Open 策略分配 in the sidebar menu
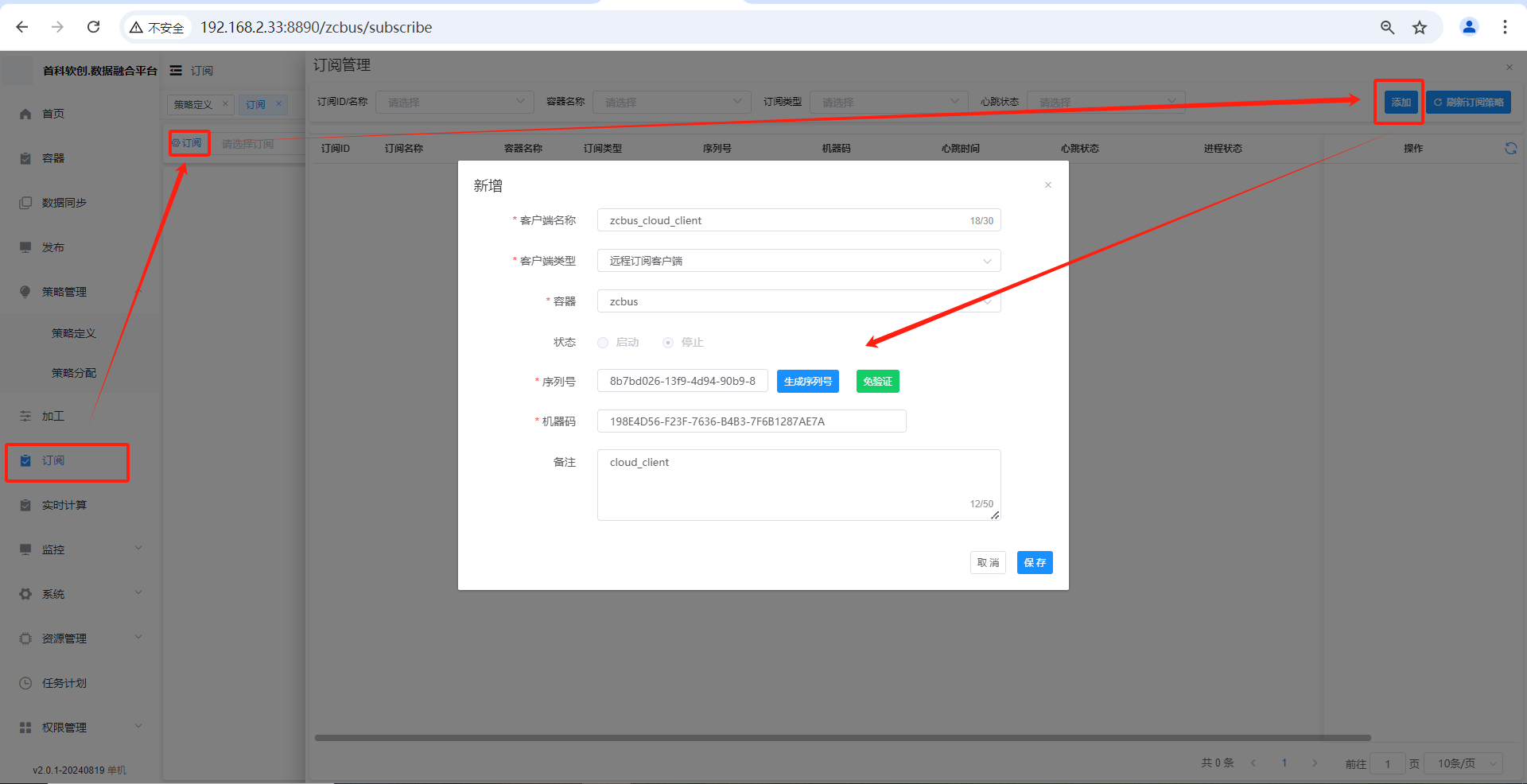Image resolution: width=1527 pixels, height=784 pixels. pos(74,373)
